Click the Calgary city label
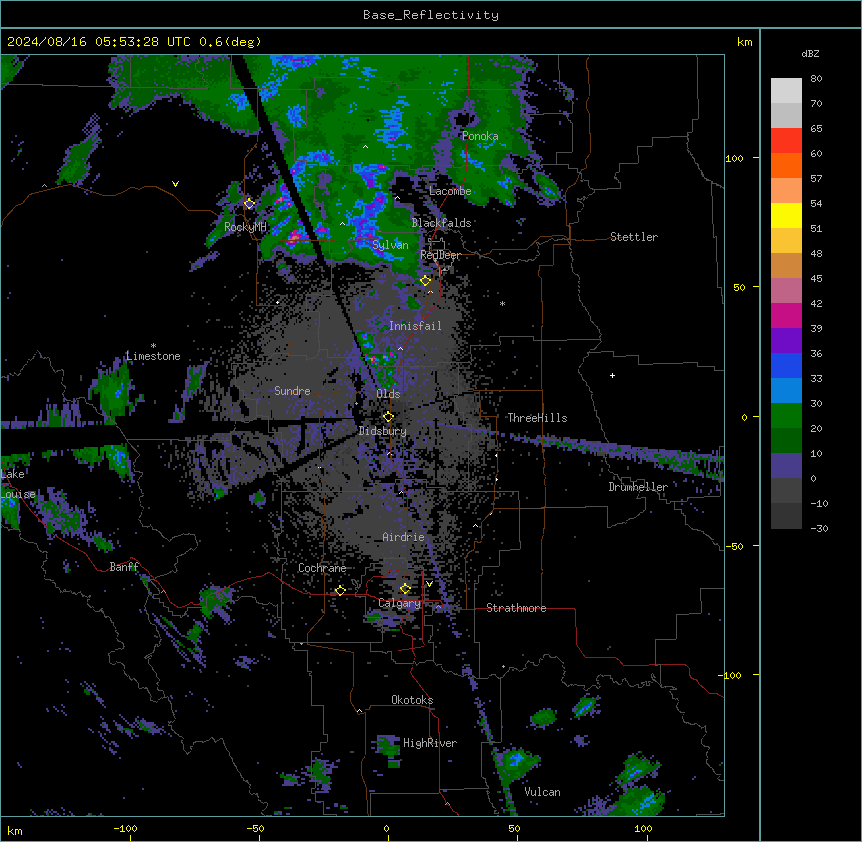 [400, 603]
